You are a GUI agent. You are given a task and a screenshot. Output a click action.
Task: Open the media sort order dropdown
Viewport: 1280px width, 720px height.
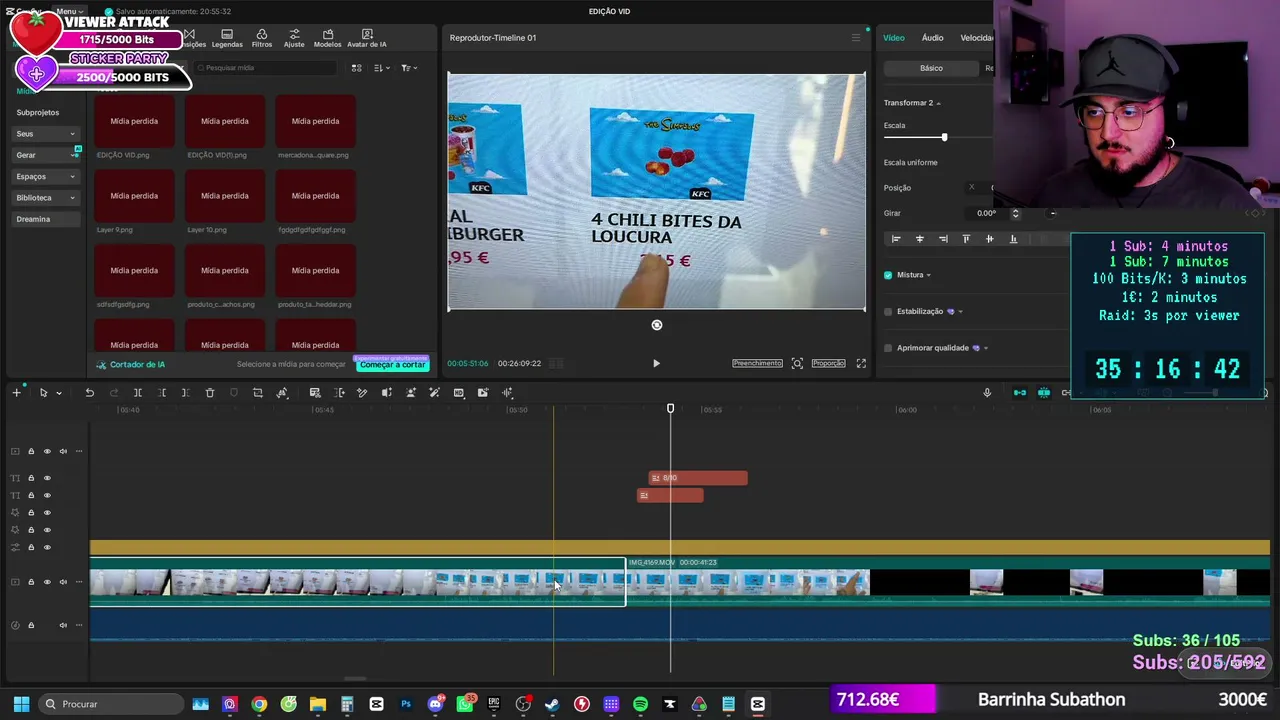point(382,68)
